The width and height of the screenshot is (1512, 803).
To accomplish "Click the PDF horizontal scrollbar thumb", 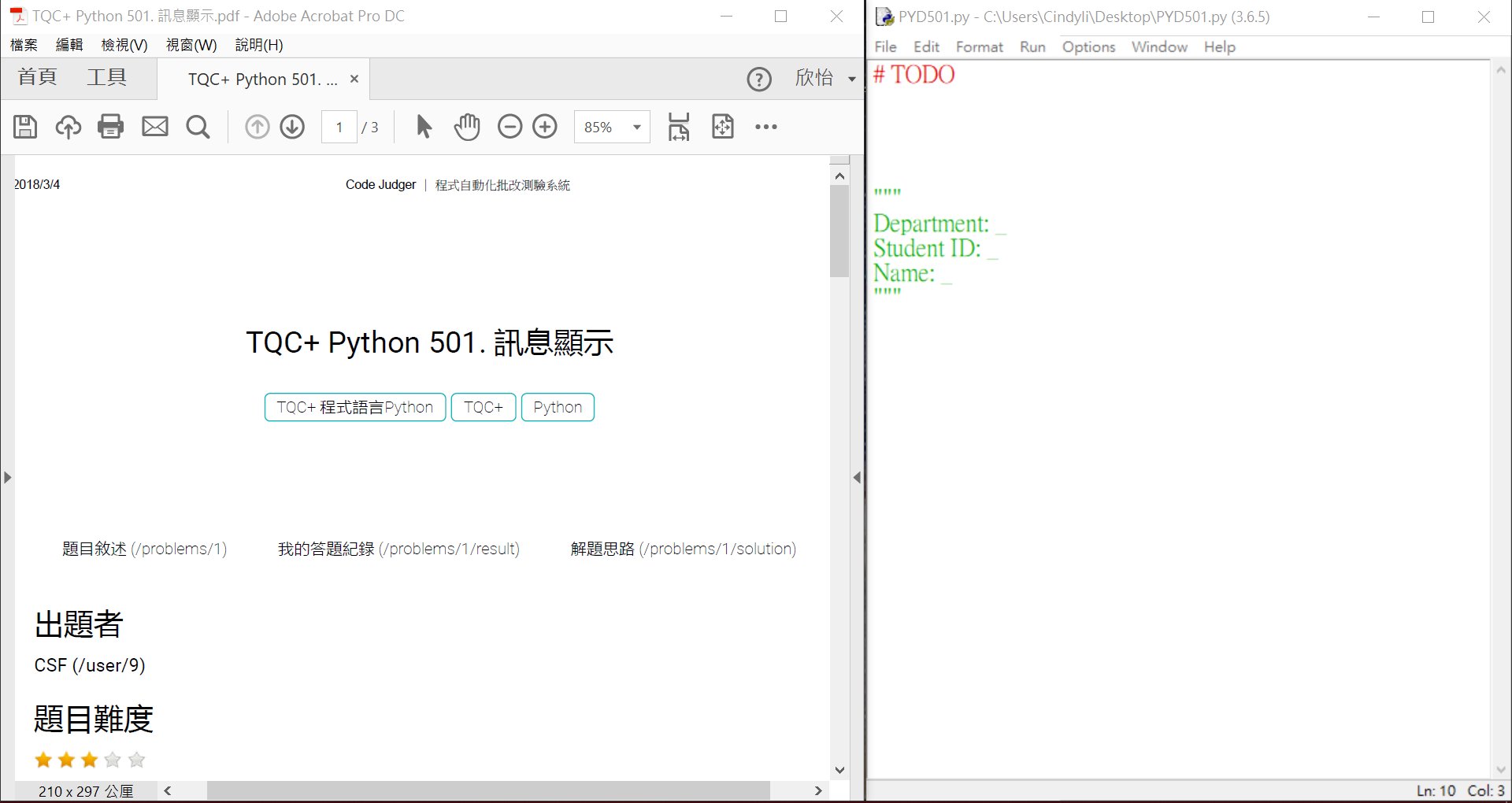I will 488,790.
